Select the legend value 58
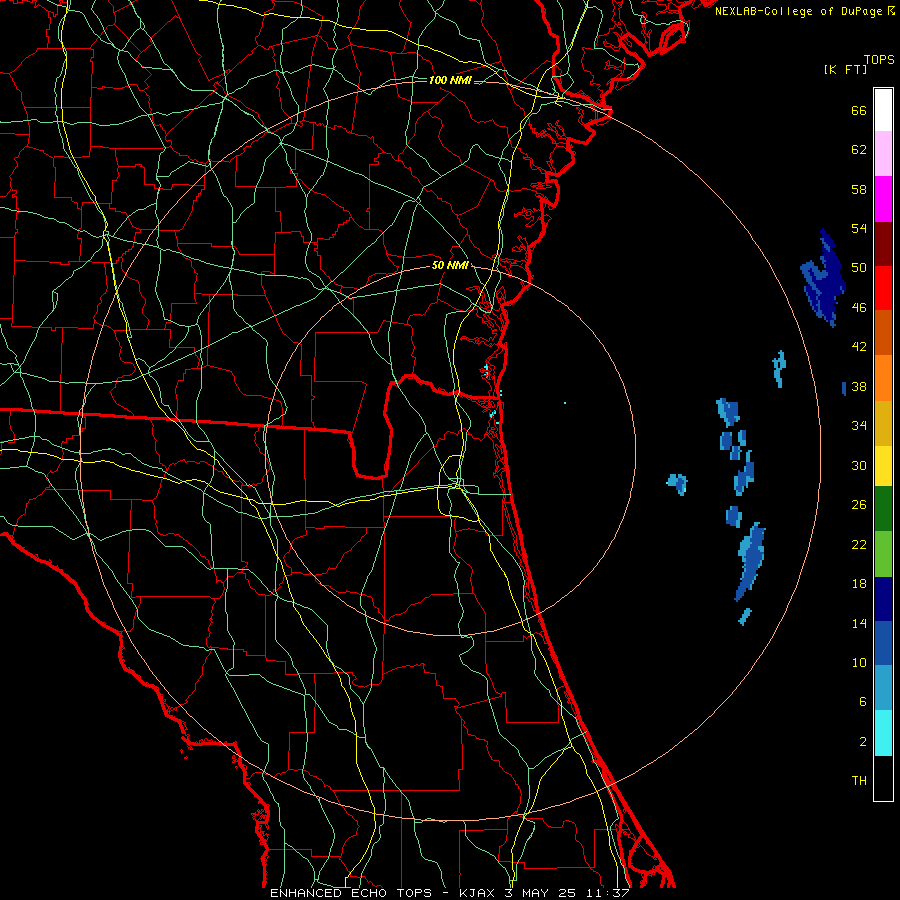The image size is (900, 900). (859, 189)
